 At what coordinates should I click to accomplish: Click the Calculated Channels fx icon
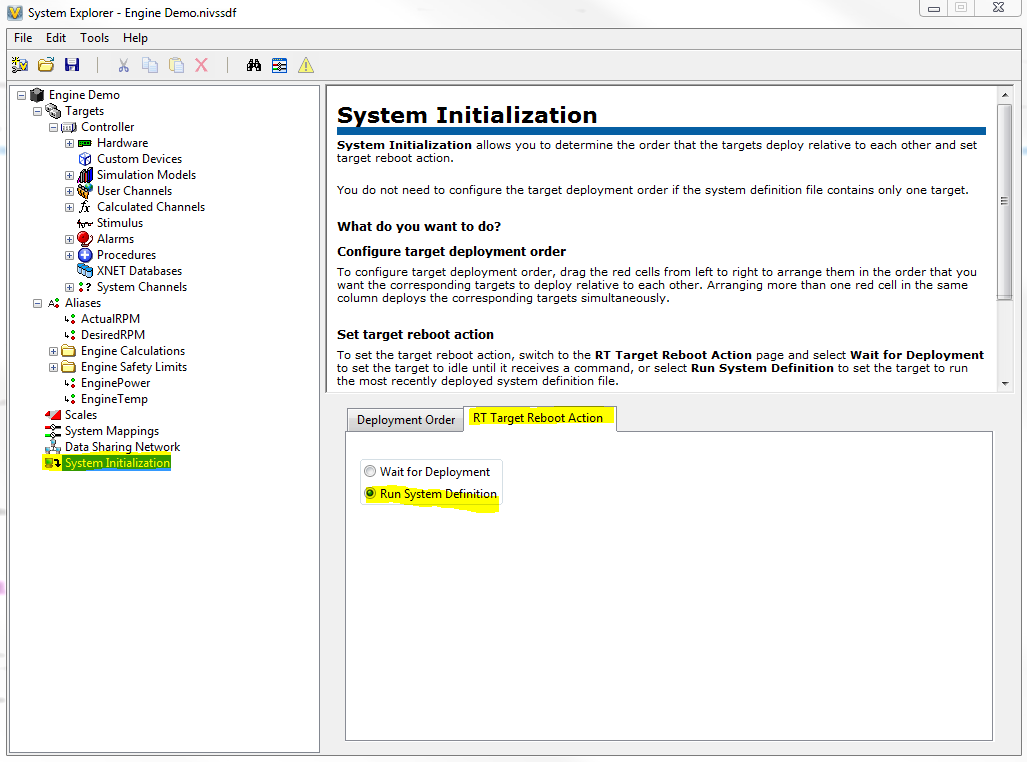click(x=84, y=207)
